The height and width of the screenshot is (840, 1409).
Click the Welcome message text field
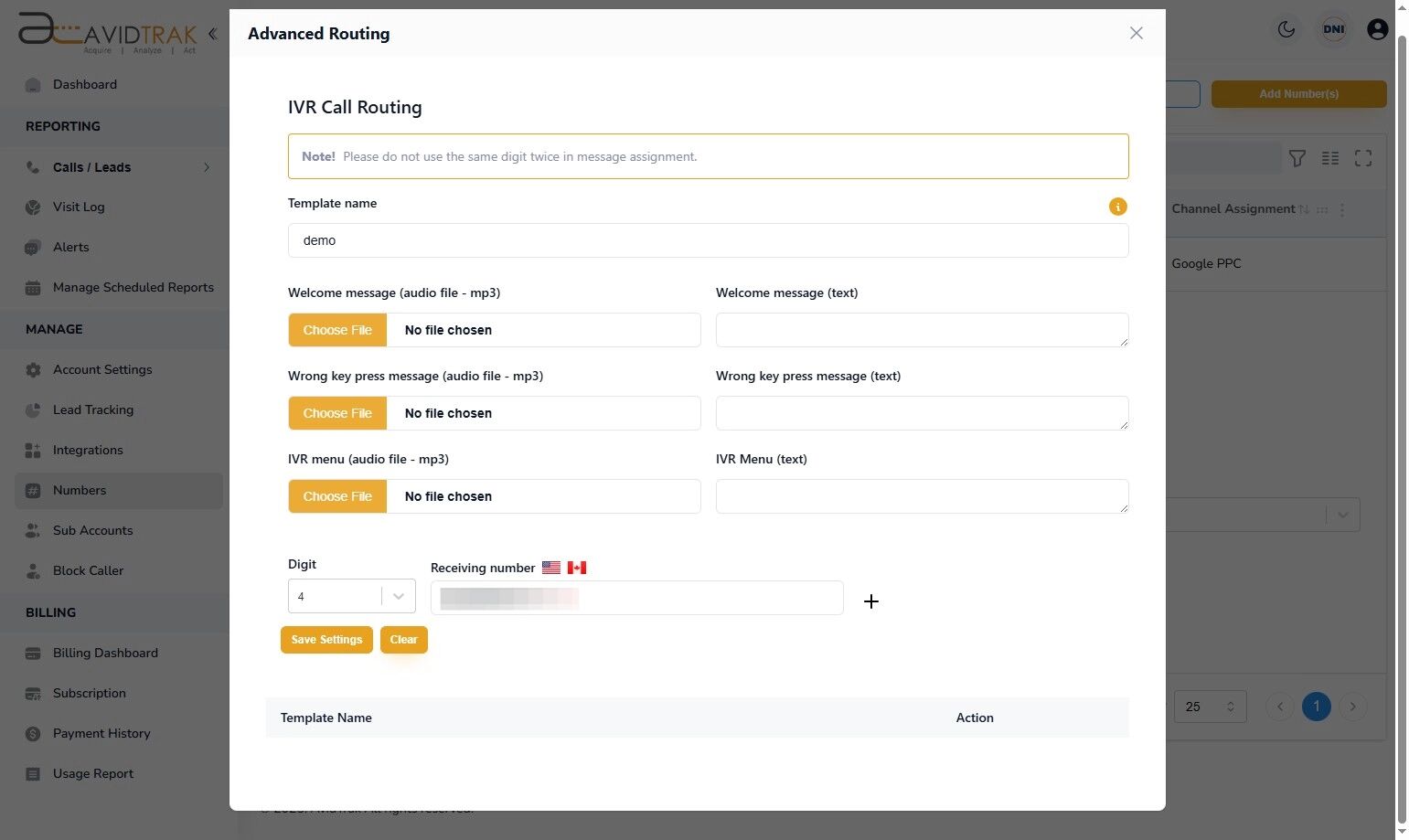click(921, 330)
